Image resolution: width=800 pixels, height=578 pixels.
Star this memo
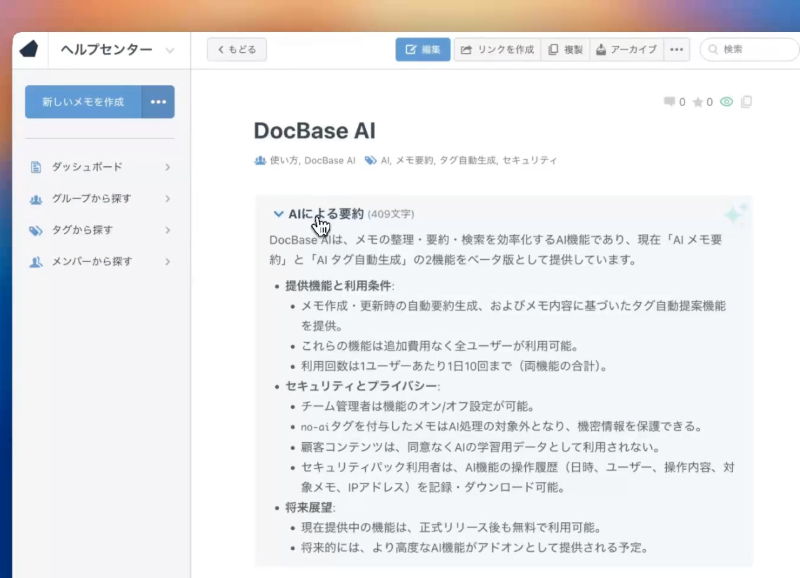point(697,102)
